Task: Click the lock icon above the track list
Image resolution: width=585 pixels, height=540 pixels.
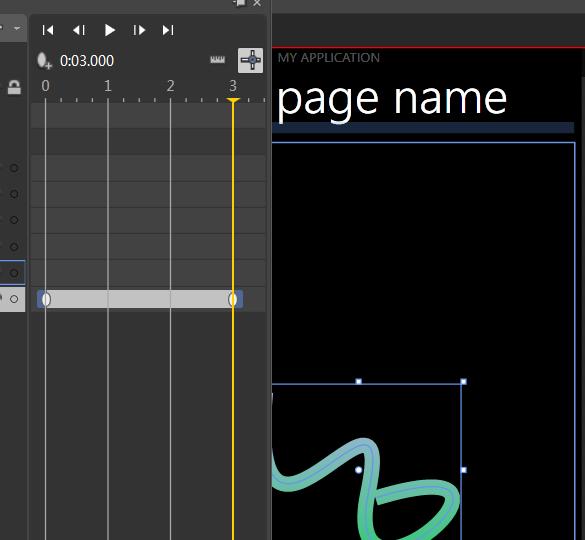Action: click(x=14, y=87)
